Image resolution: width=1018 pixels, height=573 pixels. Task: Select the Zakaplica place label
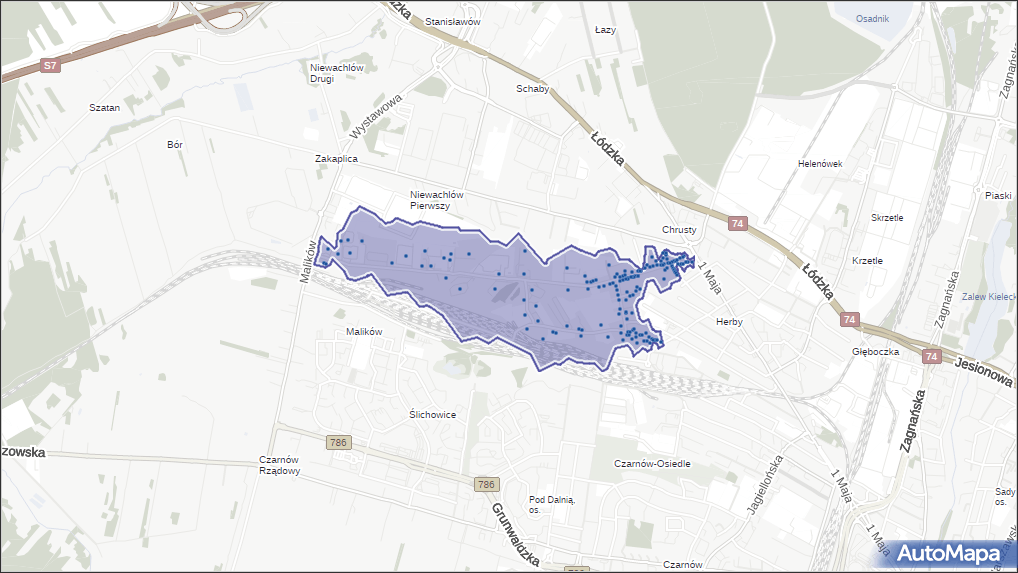336,158
